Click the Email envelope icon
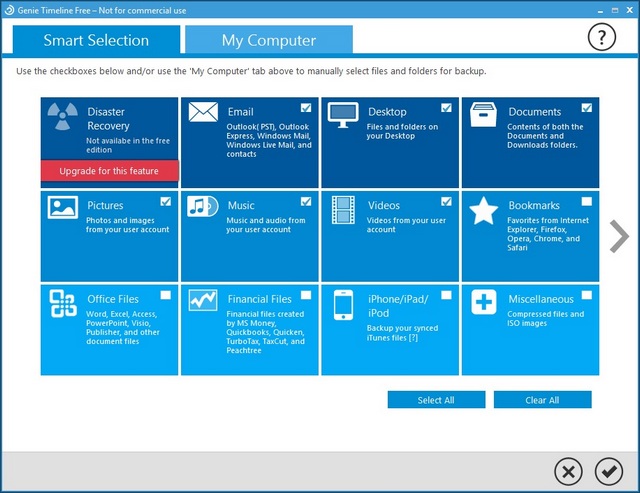Image resolution: width=640 pixels, height=493 pixels. (x=203, y=112)
